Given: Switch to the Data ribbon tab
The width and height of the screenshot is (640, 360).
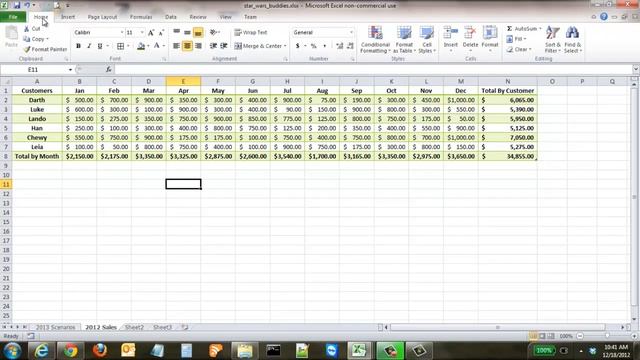Looking at the screenshot, I should [171, 17].
